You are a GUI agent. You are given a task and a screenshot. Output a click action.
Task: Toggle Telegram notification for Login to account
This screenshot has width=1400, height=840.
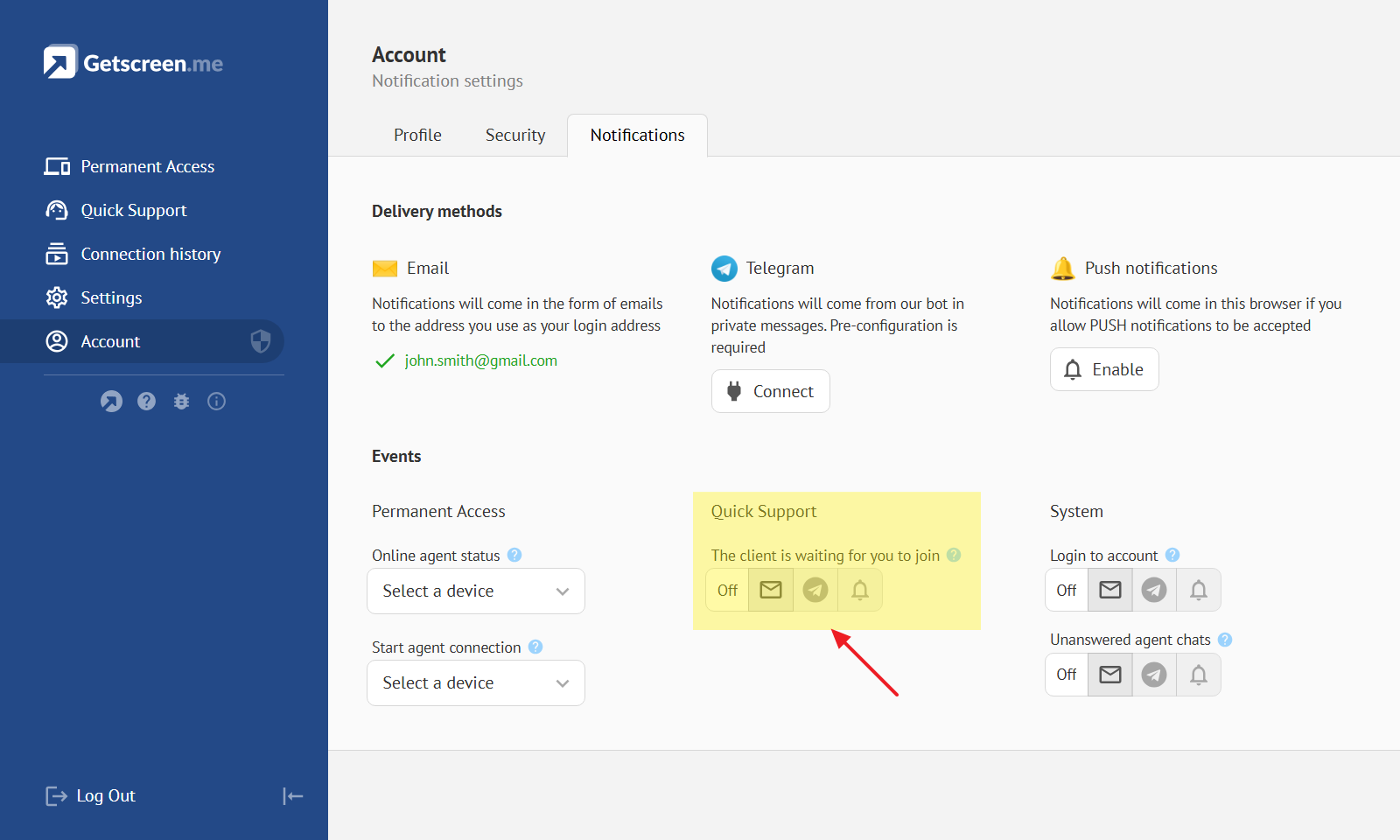click(1154, 591)
